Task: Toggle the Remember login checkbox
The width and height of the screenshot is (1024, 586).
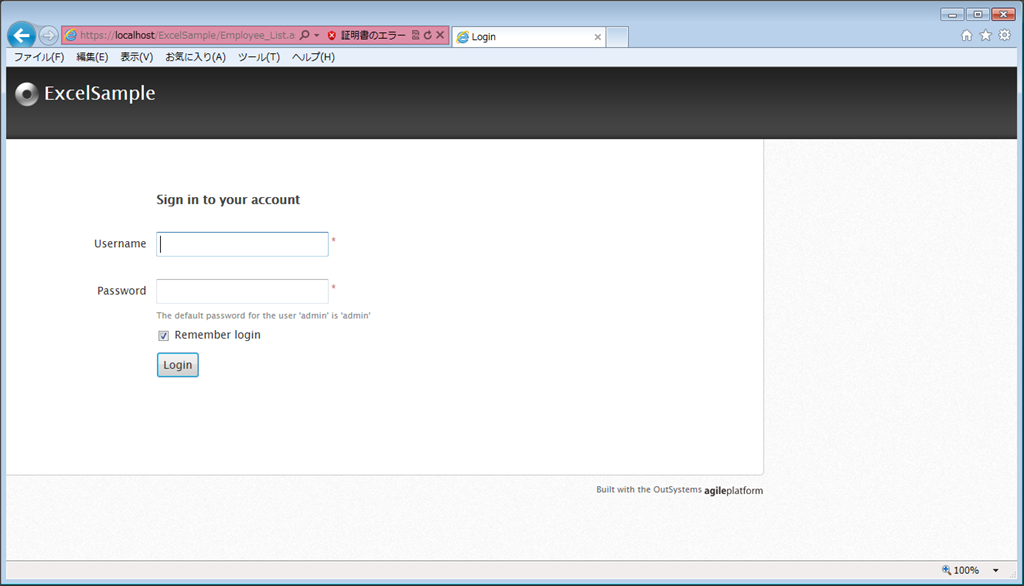Action: (163, 336)
